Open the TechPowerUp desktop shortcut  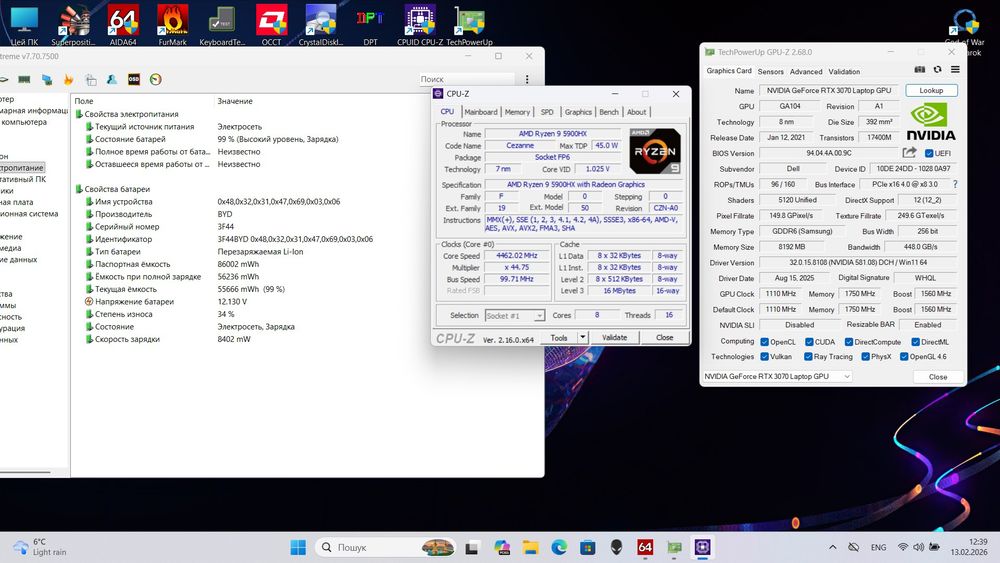469,26
